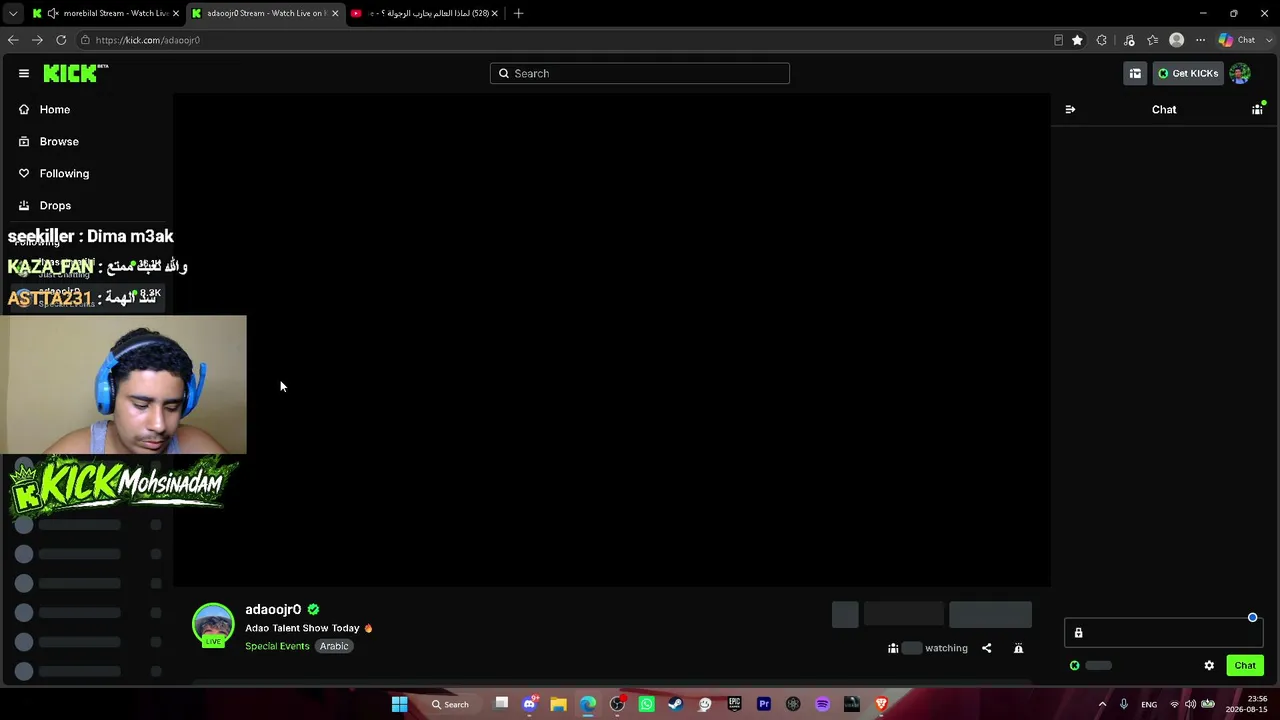Screen dimensions: 1280x720
Task: Open Browse in the Kick sidebar
Action: pos(59,141)
